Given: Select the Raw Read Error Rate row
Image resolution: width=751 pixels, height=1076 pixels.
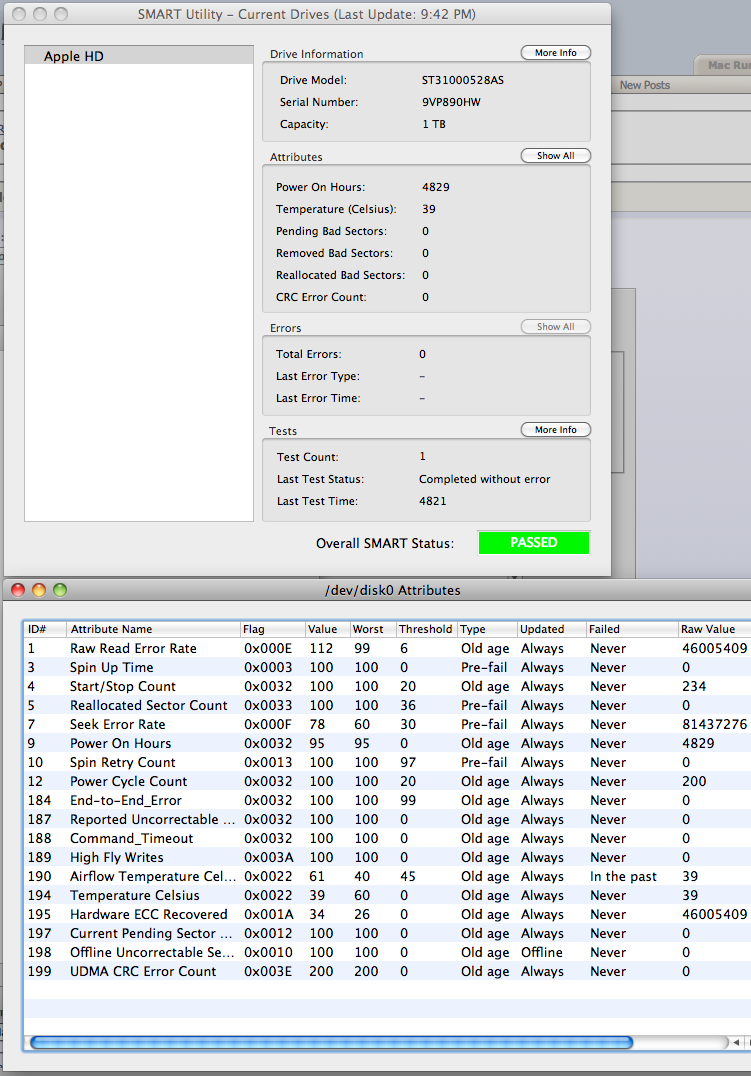Looking at the screenshot, I should [x=388, y=648].
